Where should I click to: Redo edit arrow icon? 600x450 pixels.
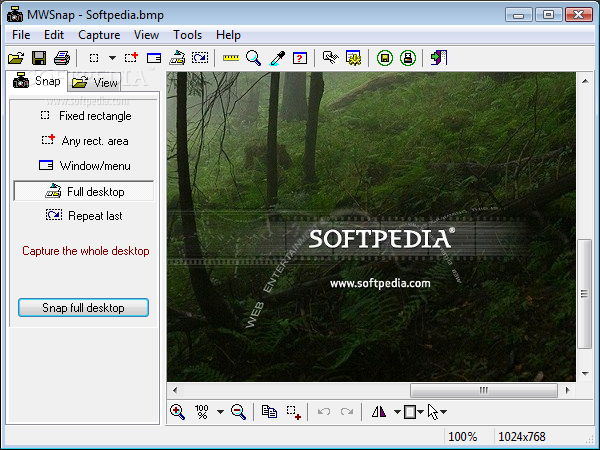point(347,412)
